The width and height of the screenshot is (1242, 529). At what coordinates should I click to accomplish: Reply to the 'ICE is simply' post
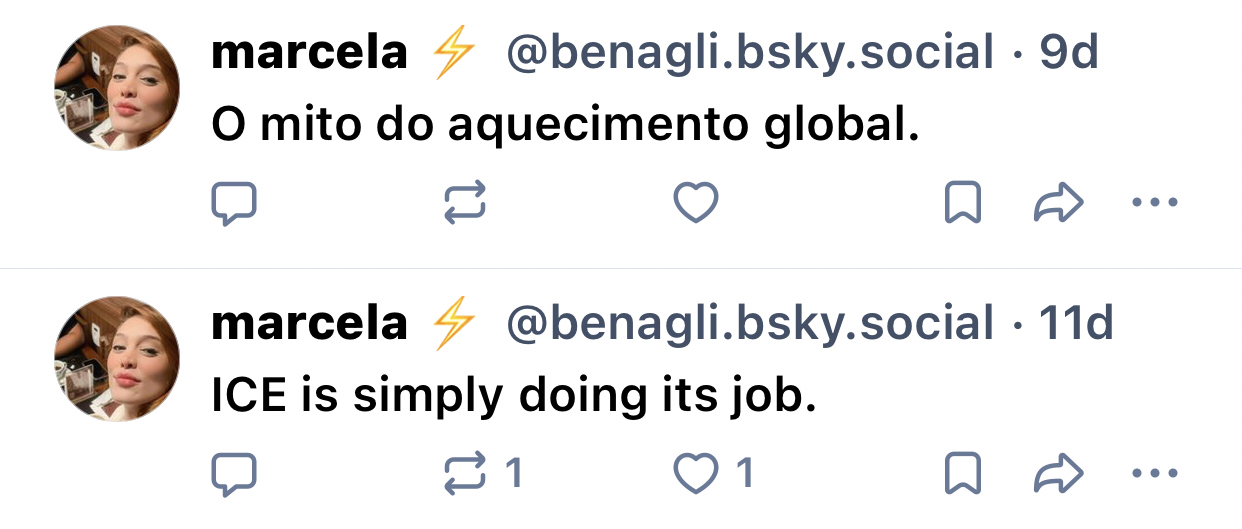coord(234,474)
